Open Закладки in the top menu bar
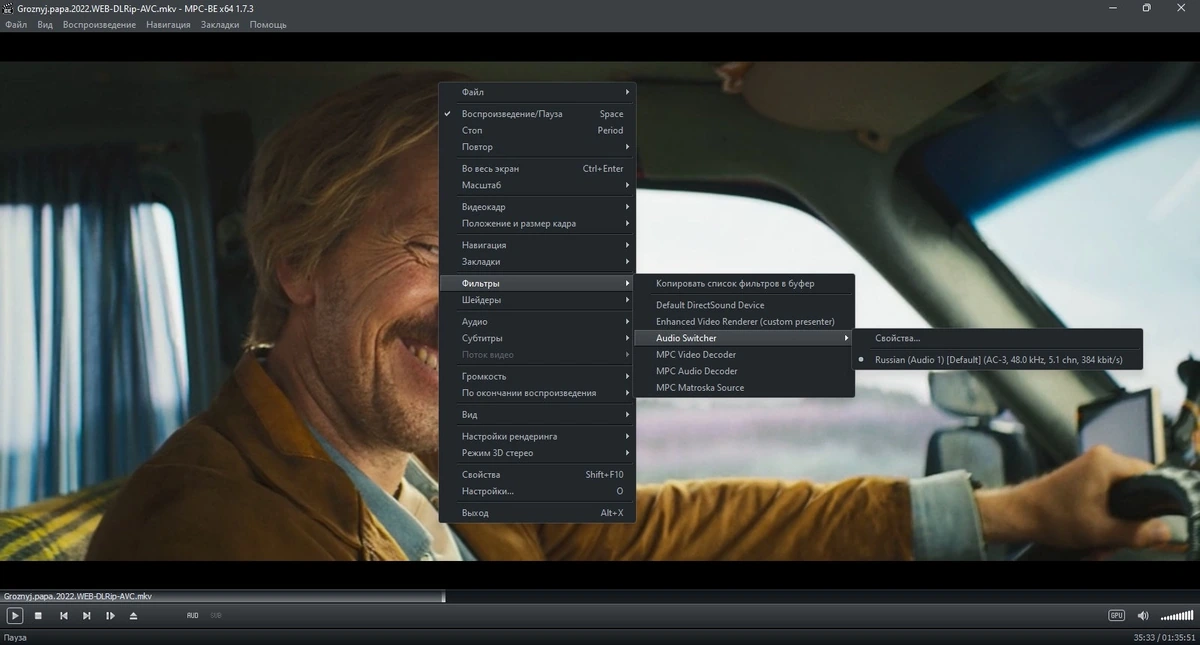The image size is (1200, 645). pyautogui.click(x=220, y=24)
